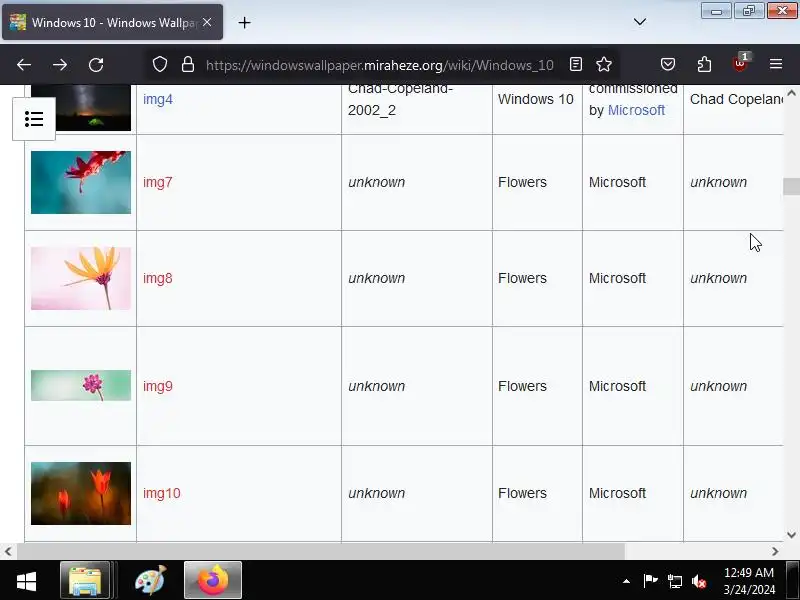Reload the current page

(x=96, y=65)
